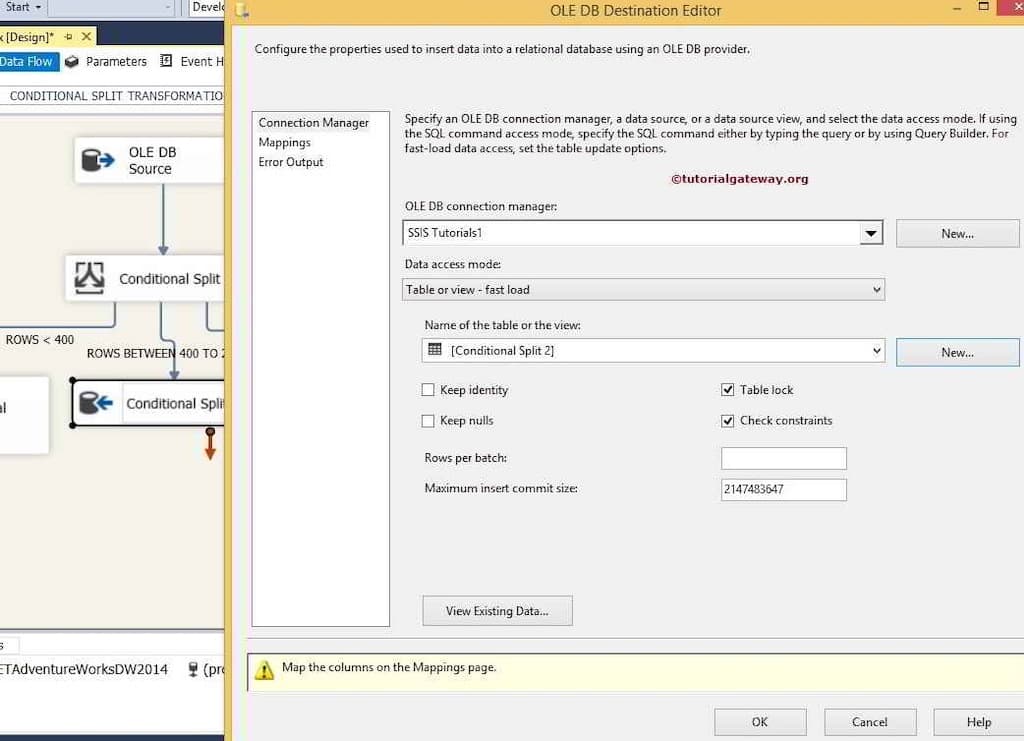
Task: Click the Event Handlers tab icon
Action: coord(166,62)
